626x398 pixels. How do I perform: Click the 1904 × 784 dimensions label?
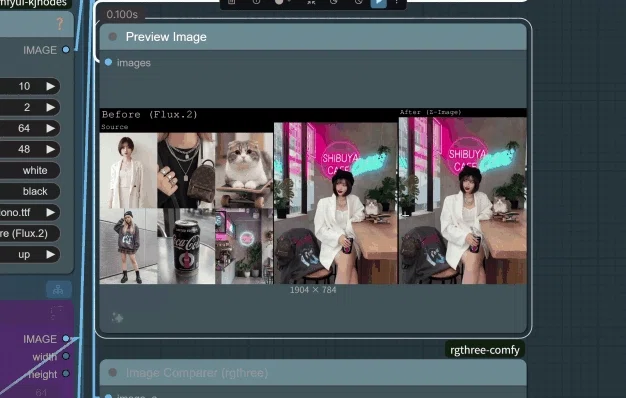click(313, 290)
